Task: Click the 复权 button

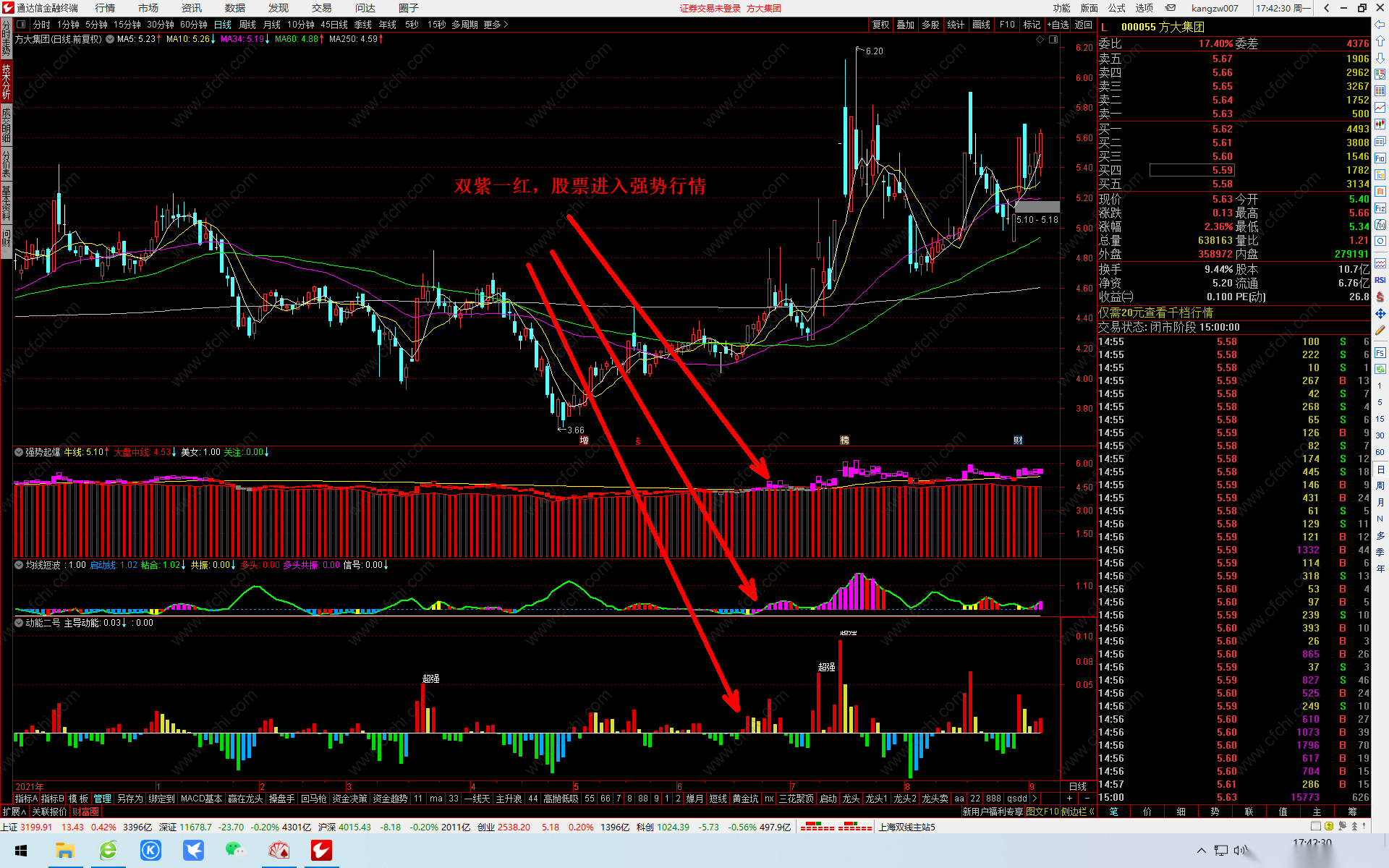Action: [880, 25]
